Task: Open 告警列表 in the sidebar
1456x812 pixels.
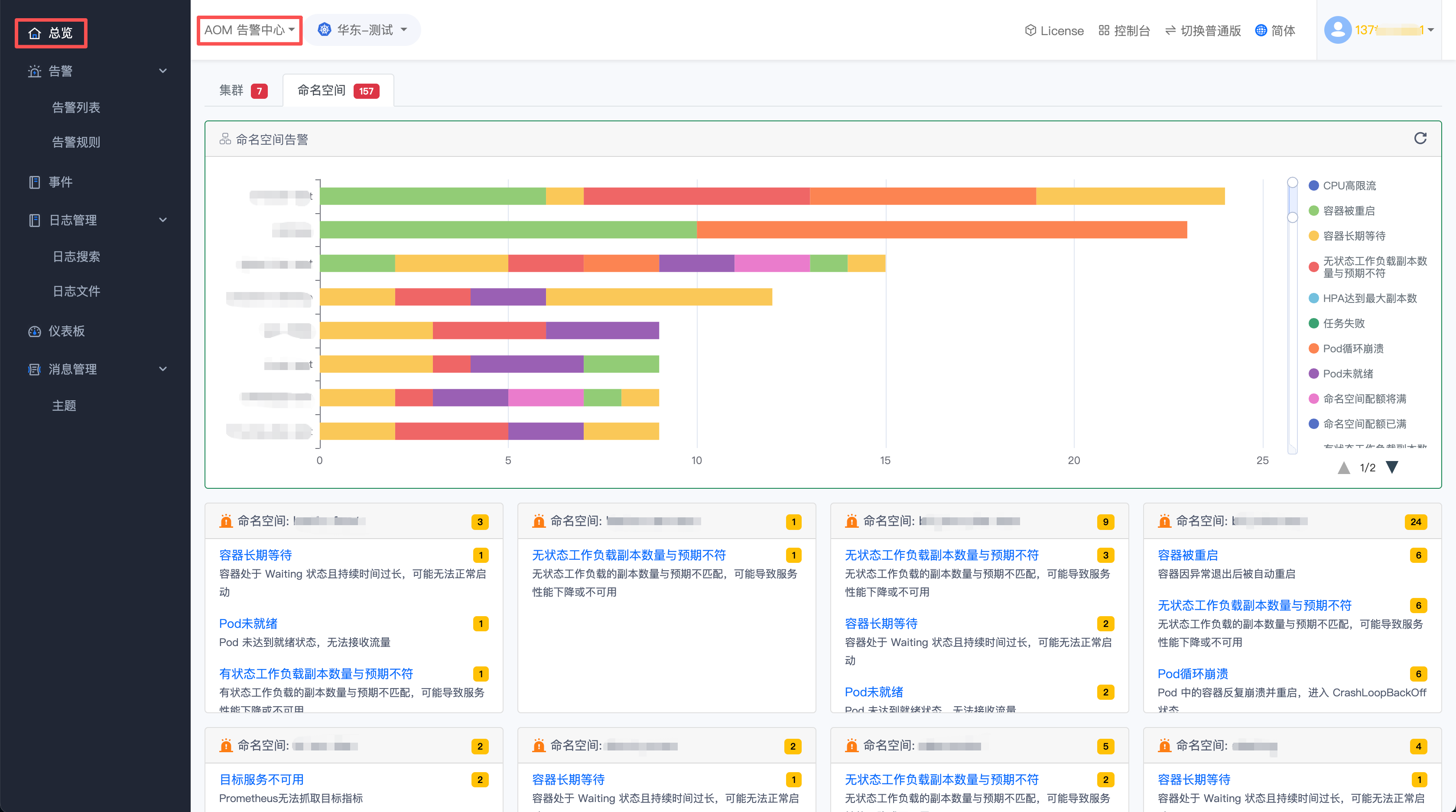Action: click(x=76, y=107)
